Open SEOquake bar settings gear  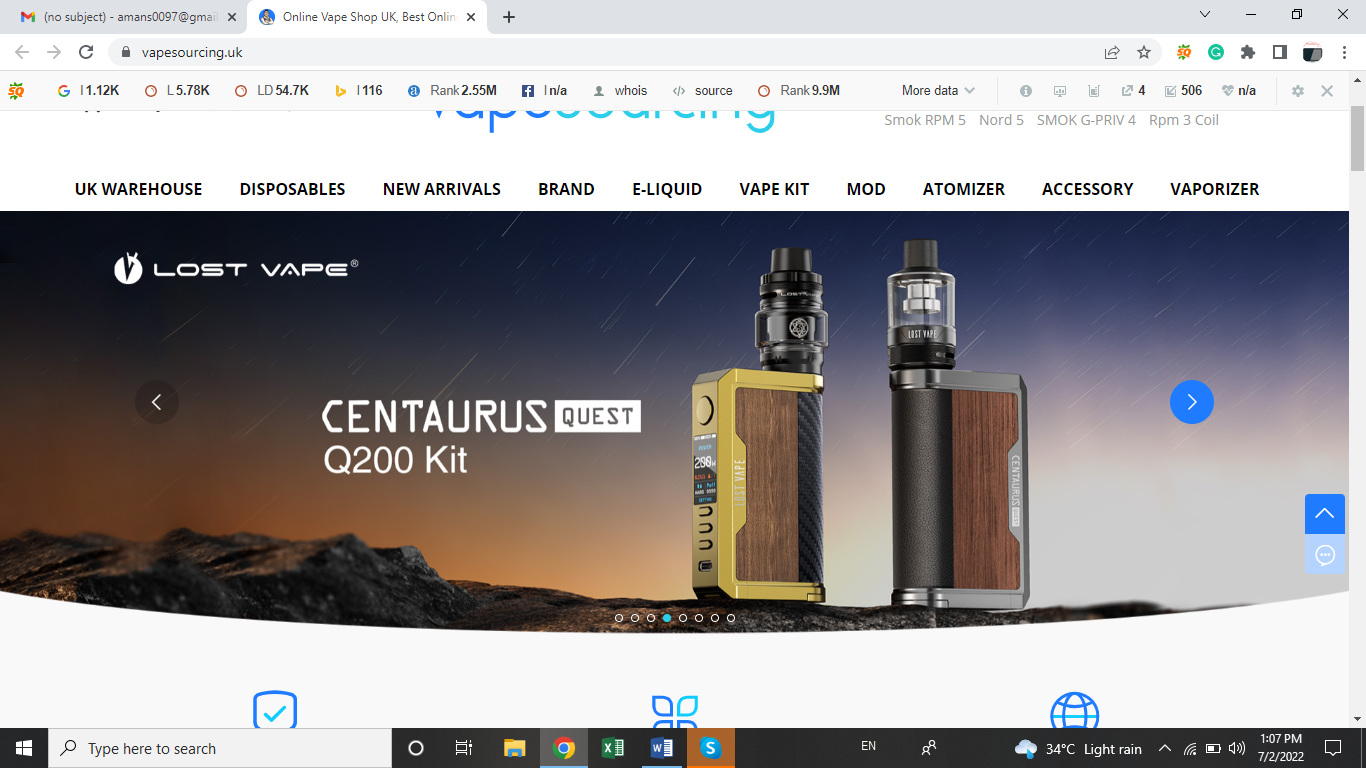(1298, 90)
